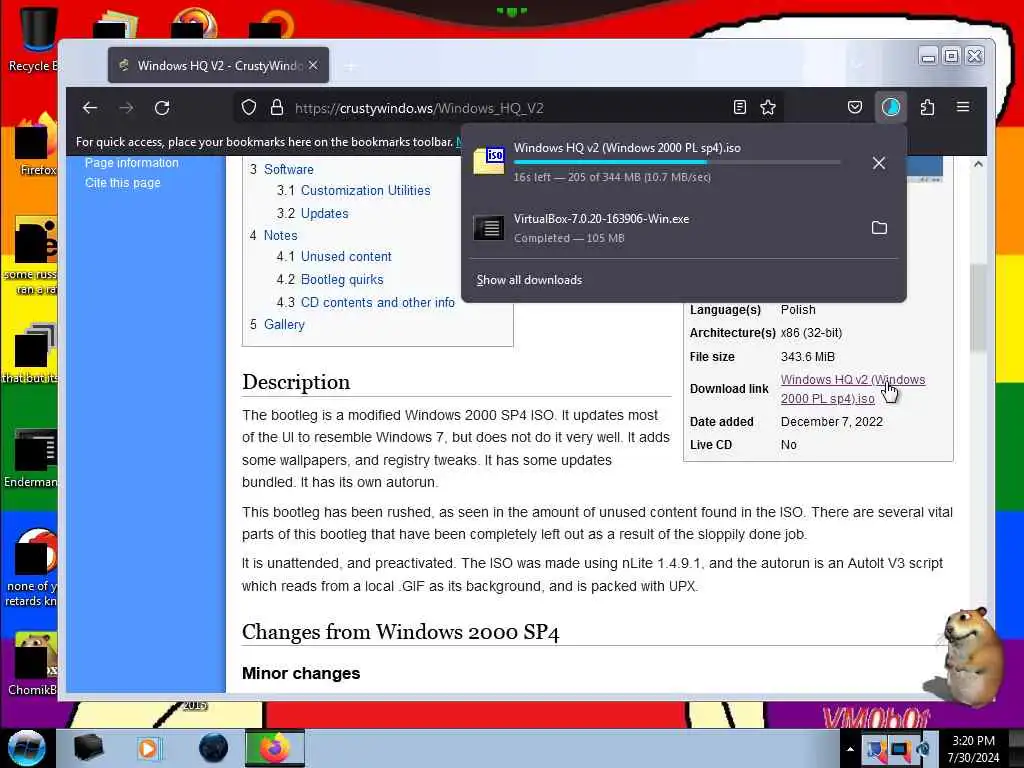This screenshot has width=1024, height=768.
Task: Go back to the previous page
Action: (x=90, y=108)
